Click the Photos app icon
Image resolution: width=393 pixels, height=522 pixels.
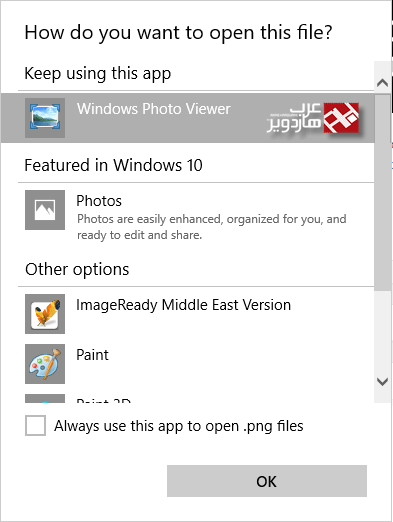tap(45, 210)
